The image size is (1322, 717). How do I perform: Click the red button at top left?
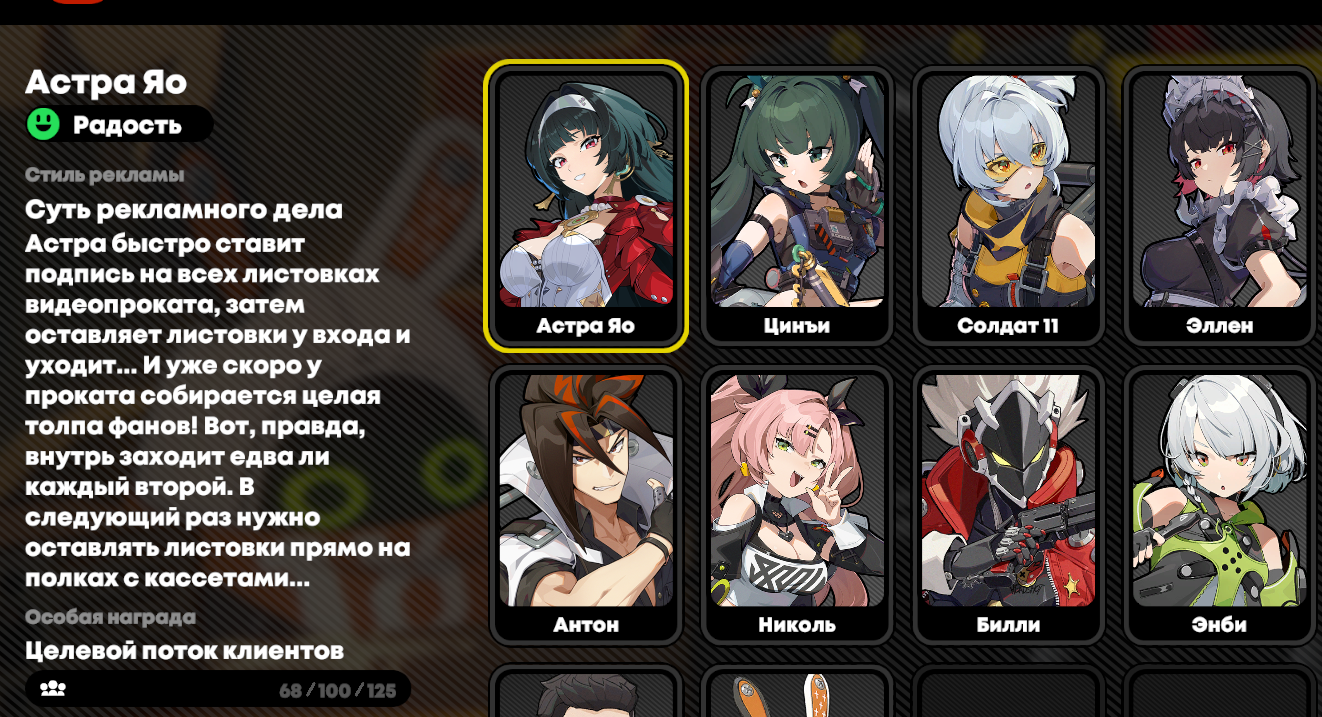click(77, 2)
